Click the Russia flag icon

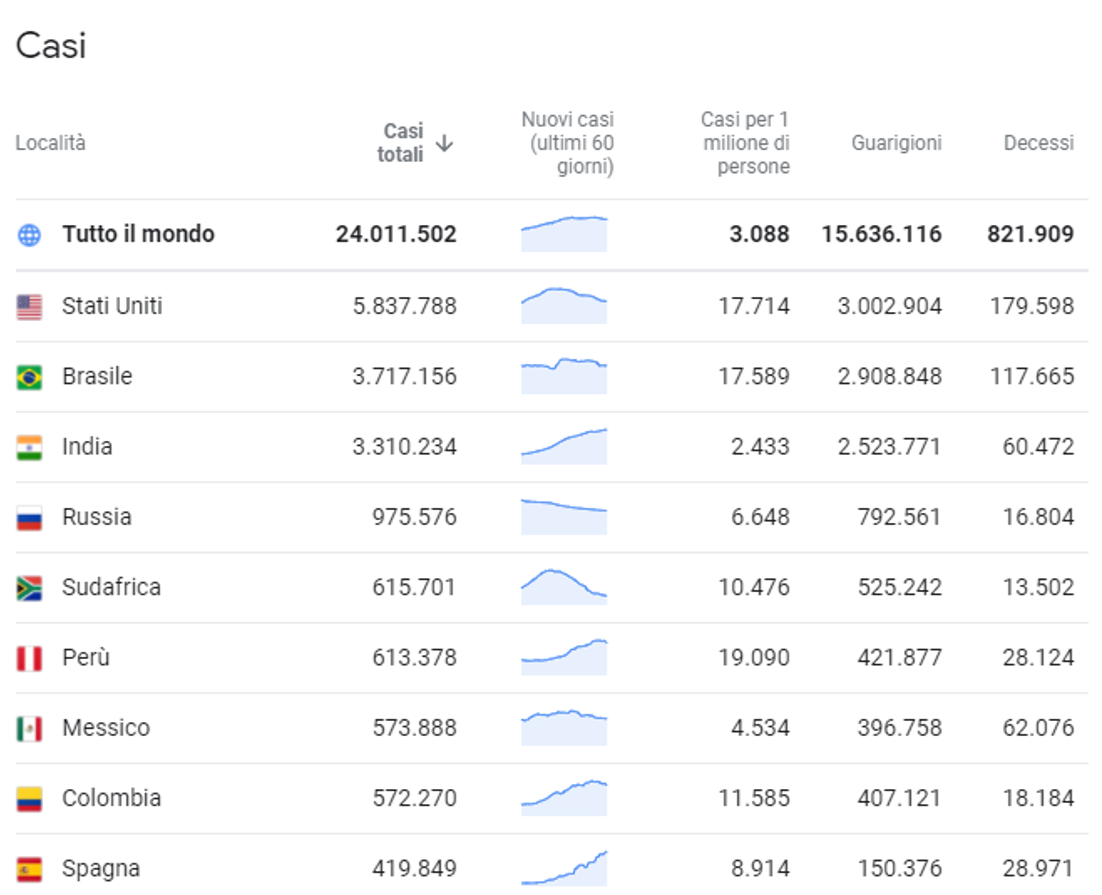29,518
